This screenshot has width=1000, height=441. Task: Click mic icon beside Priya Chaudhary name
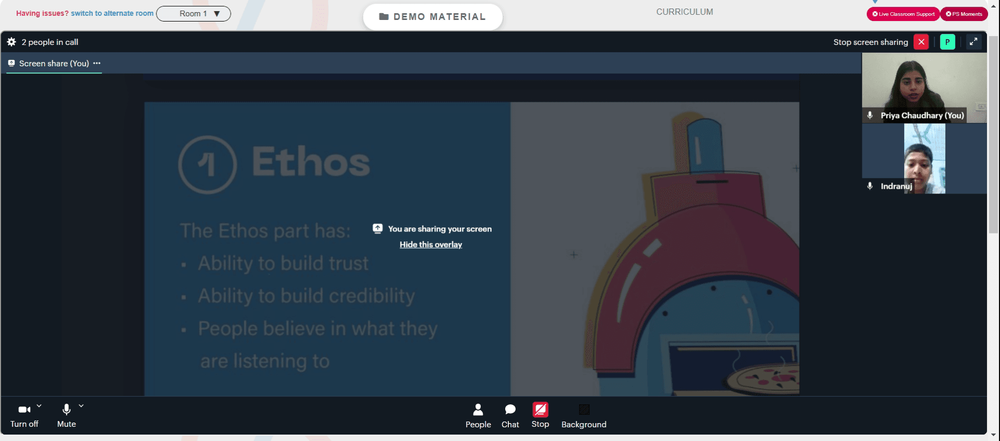[x=869, y=116]
